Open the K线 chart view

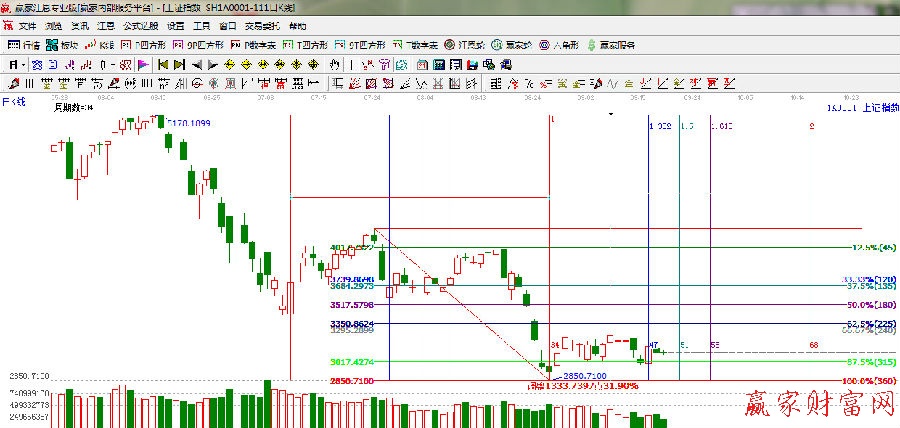[100, 45]
